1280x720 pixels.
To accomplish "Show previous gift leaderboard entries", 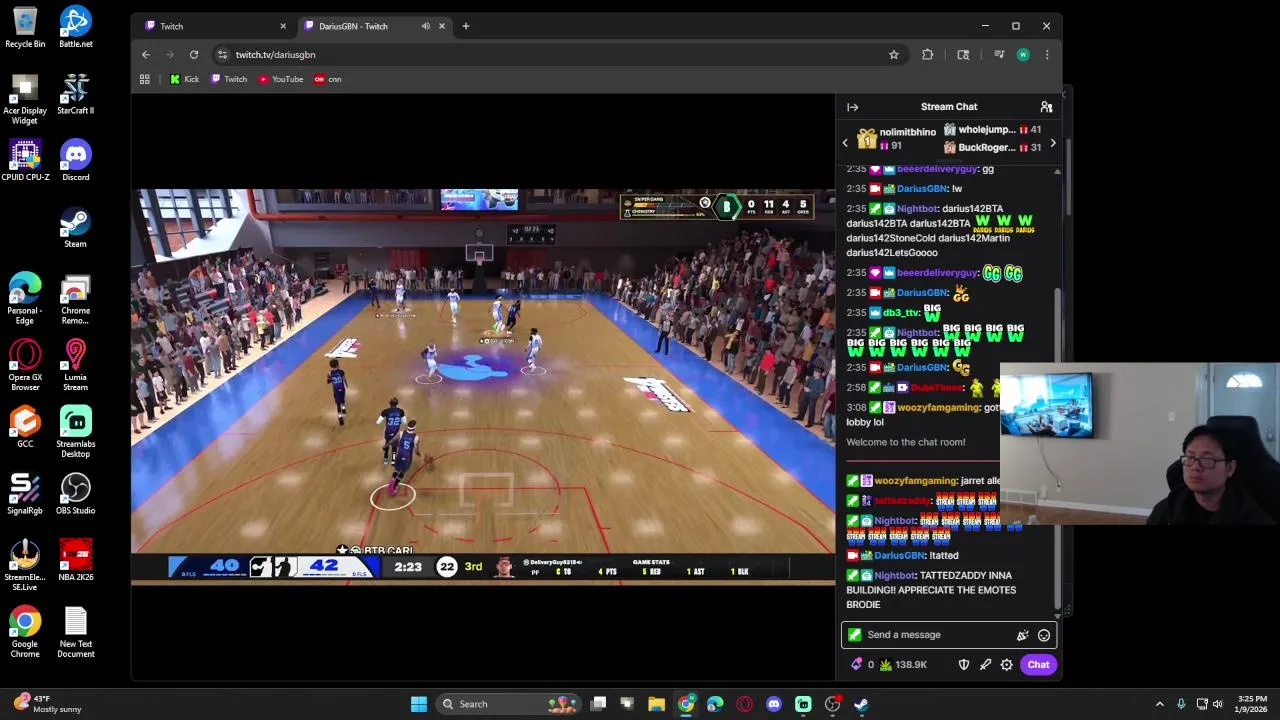I will 845,143.
